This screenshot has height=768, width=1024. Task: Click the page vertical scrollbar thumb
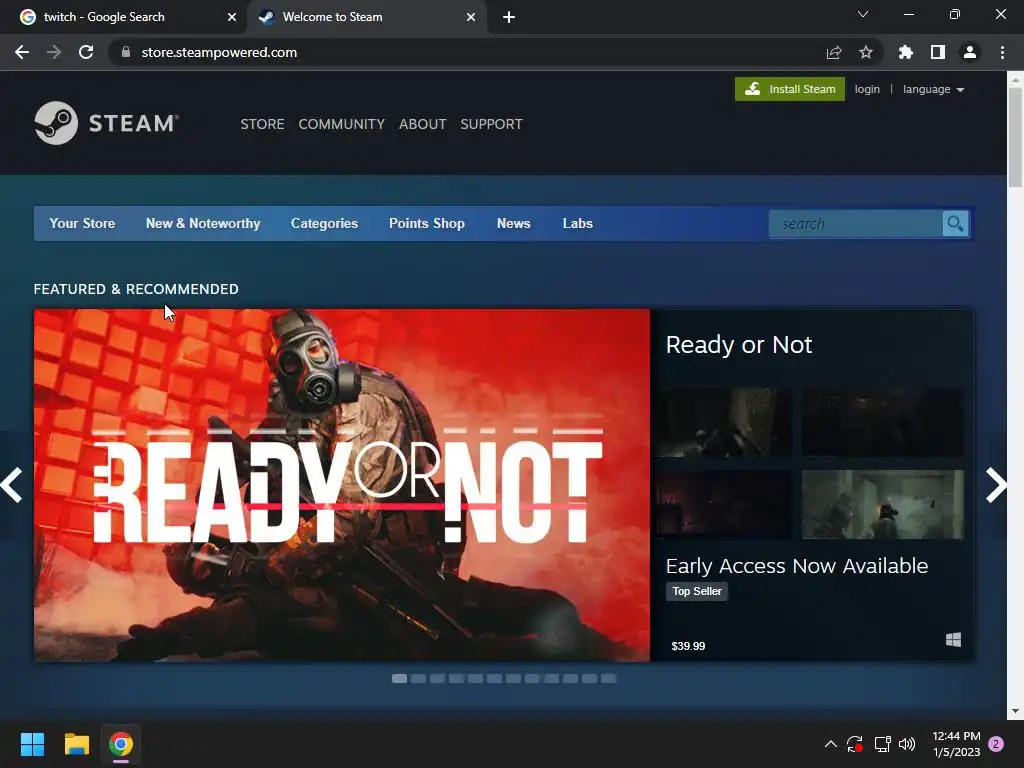coord(1015,138)
